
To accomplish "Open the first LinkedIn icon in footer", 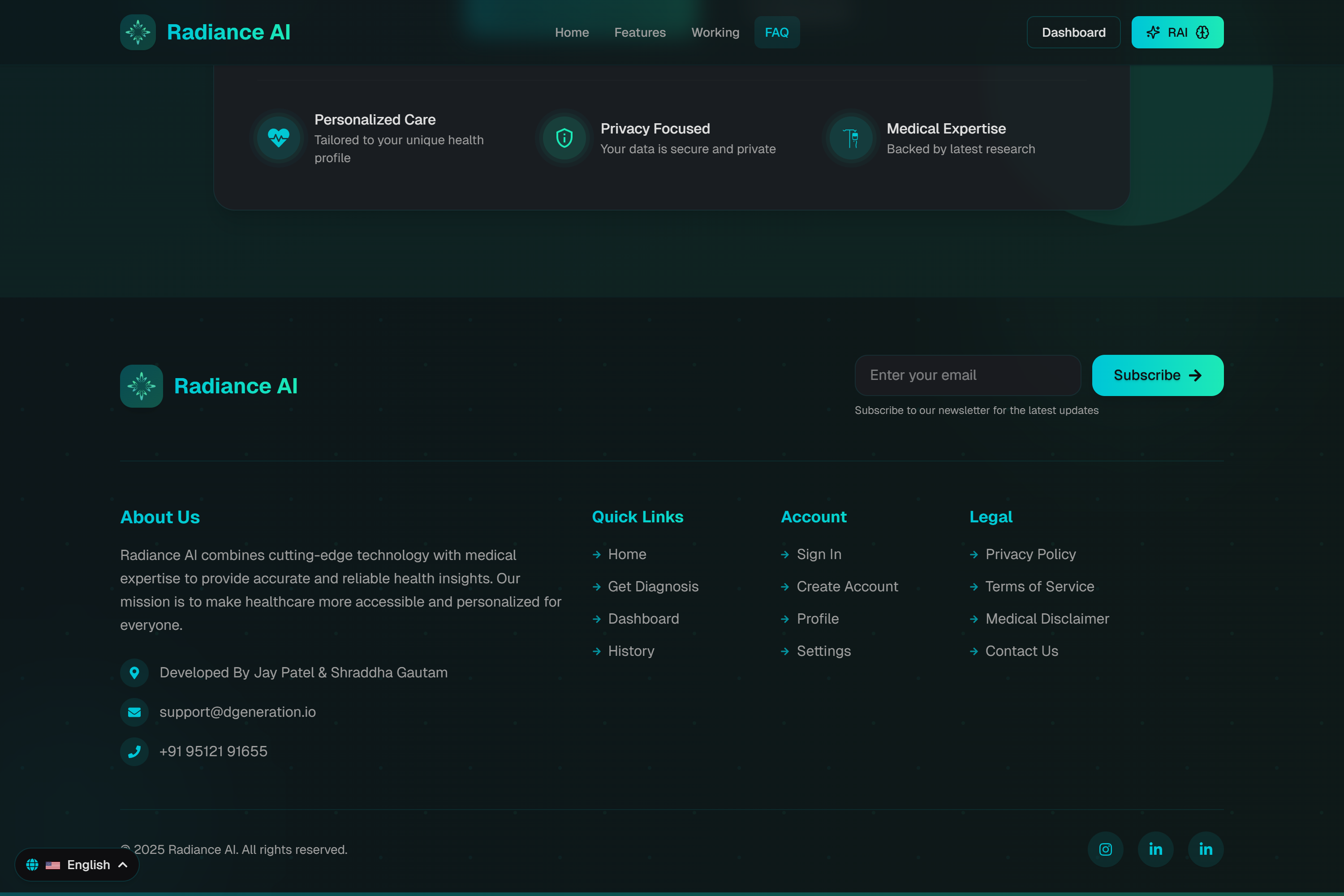I will point(1155,849).
